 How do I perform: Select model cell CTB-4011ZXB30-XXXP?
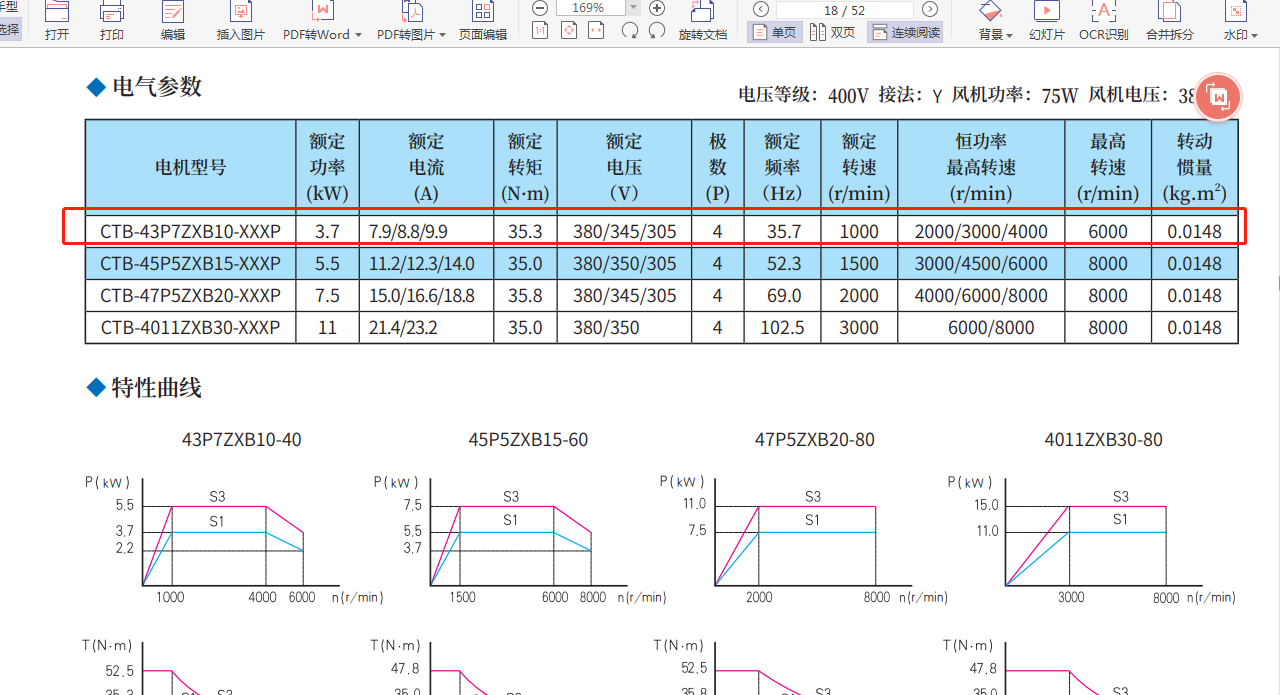click(x=190, y=328)
